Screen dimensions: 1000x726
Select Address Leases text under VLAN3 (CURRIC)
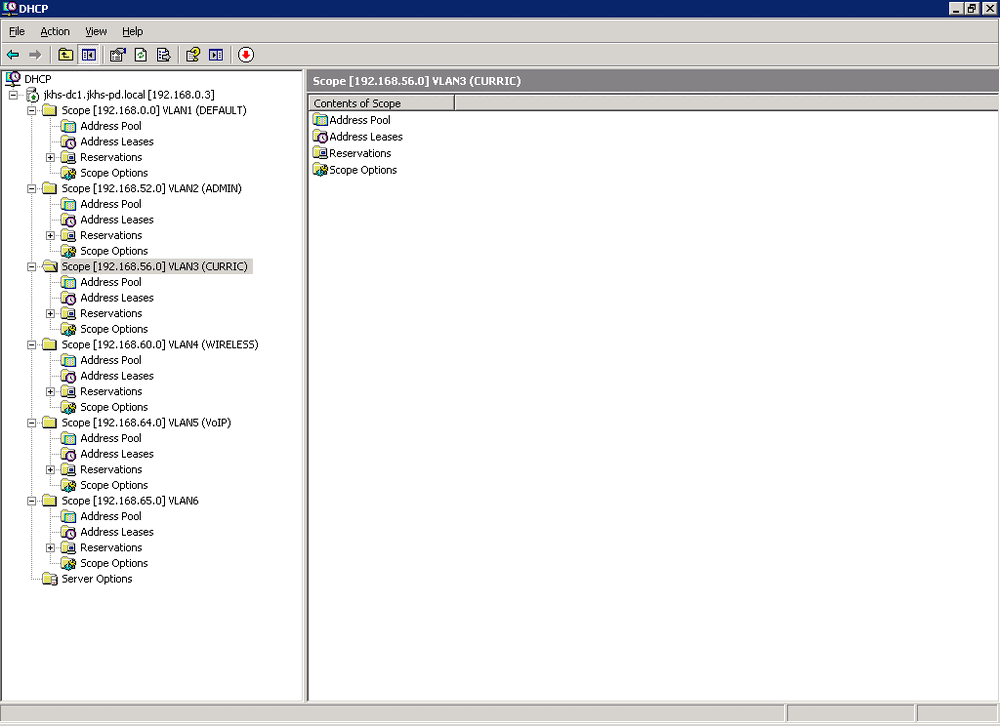click(117, 298)
